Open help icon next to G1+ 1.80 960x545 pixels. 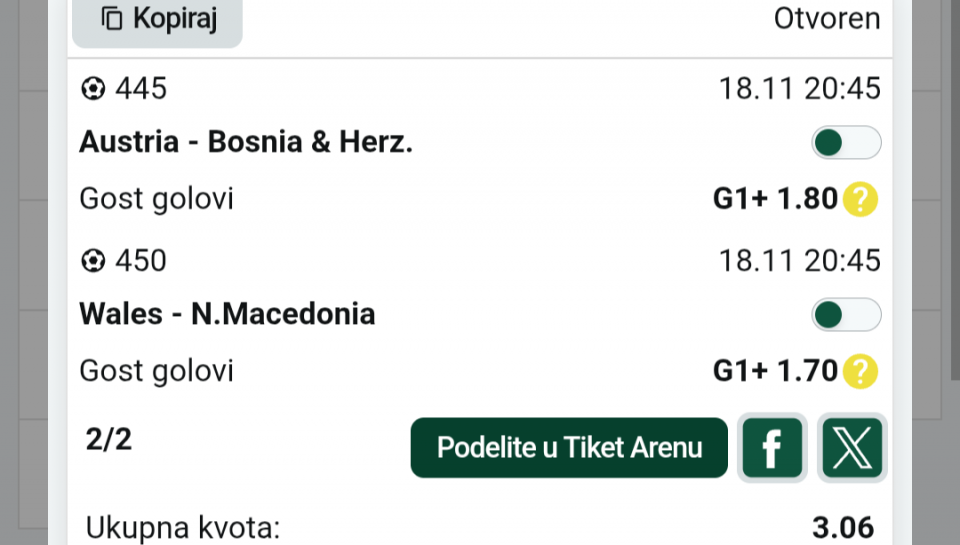point(860,200)
